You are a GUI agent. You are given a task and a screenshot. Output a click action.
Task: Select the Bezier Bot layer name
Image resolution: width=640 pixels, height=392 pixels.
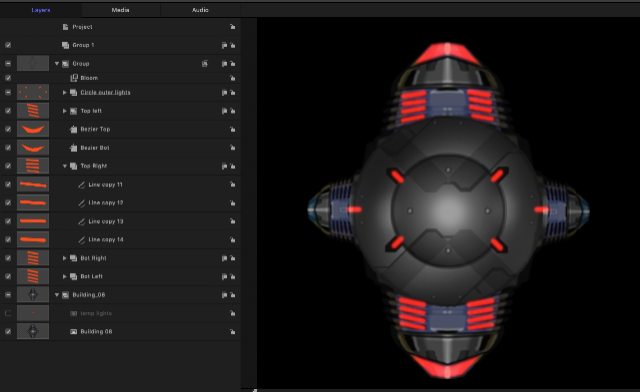(x=95, y=148)
